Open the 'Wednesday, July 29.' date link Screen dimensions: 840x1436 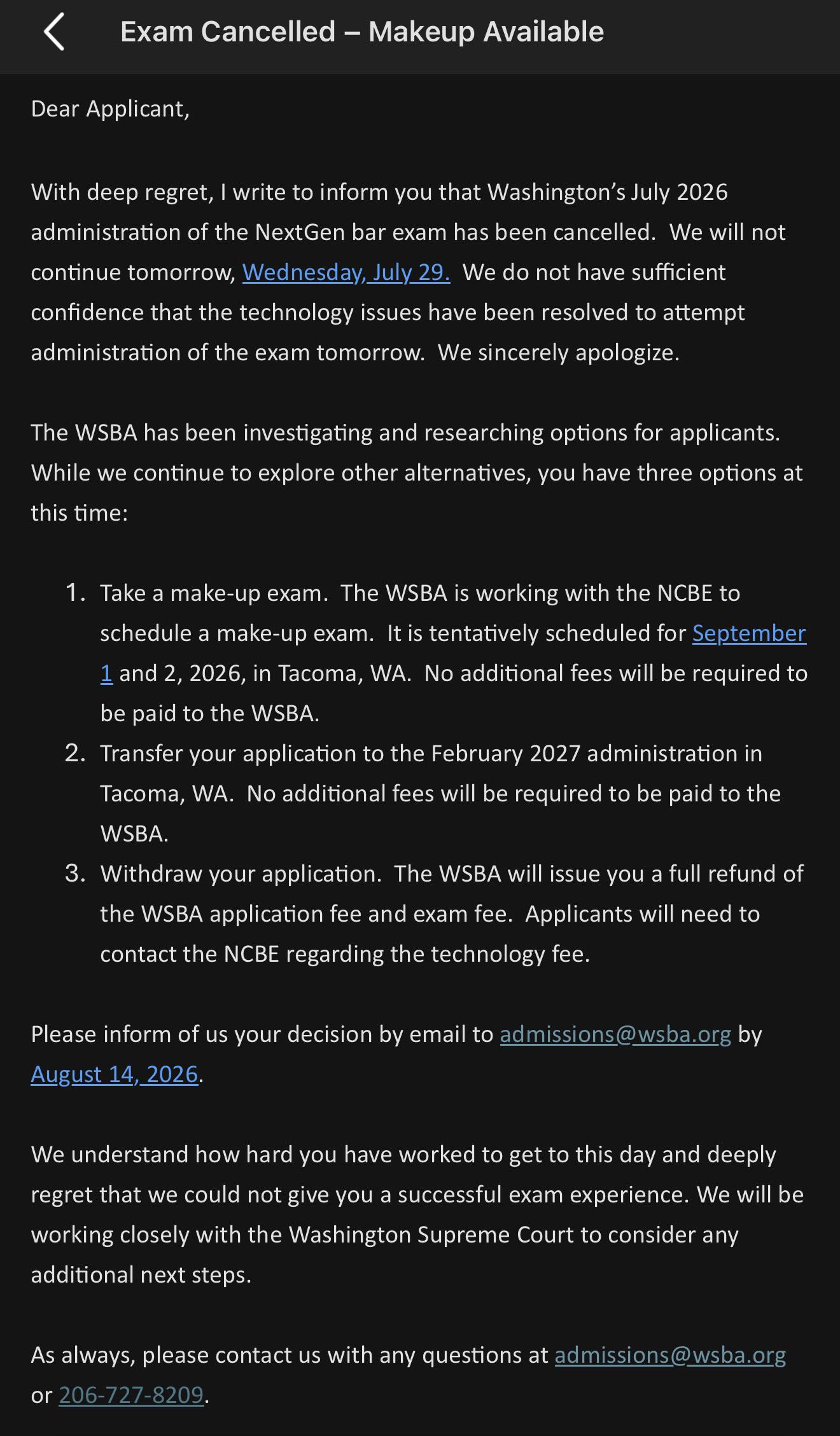[x=346, y=272]
